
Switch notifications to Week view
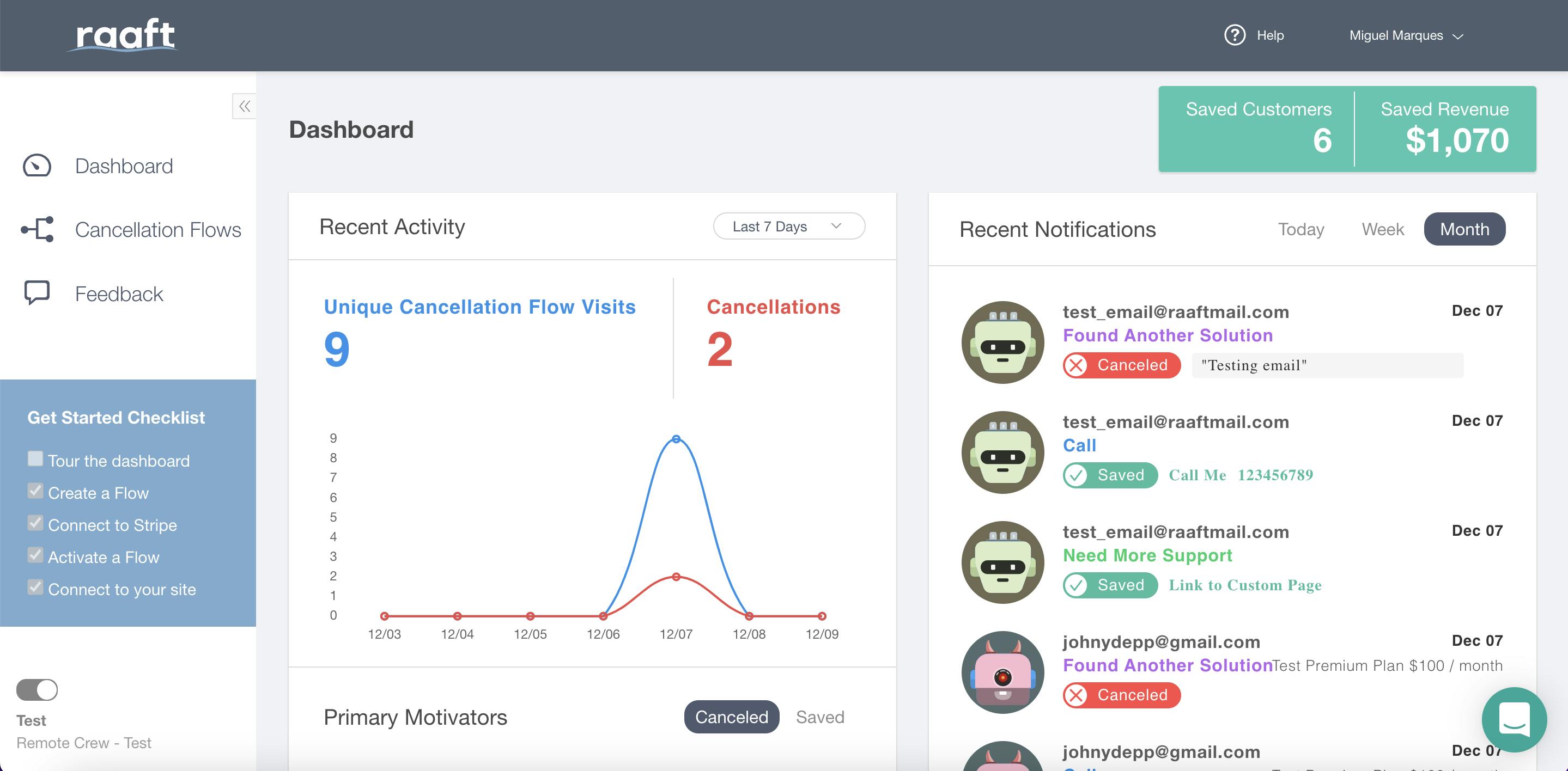(x=1382, y=229)
